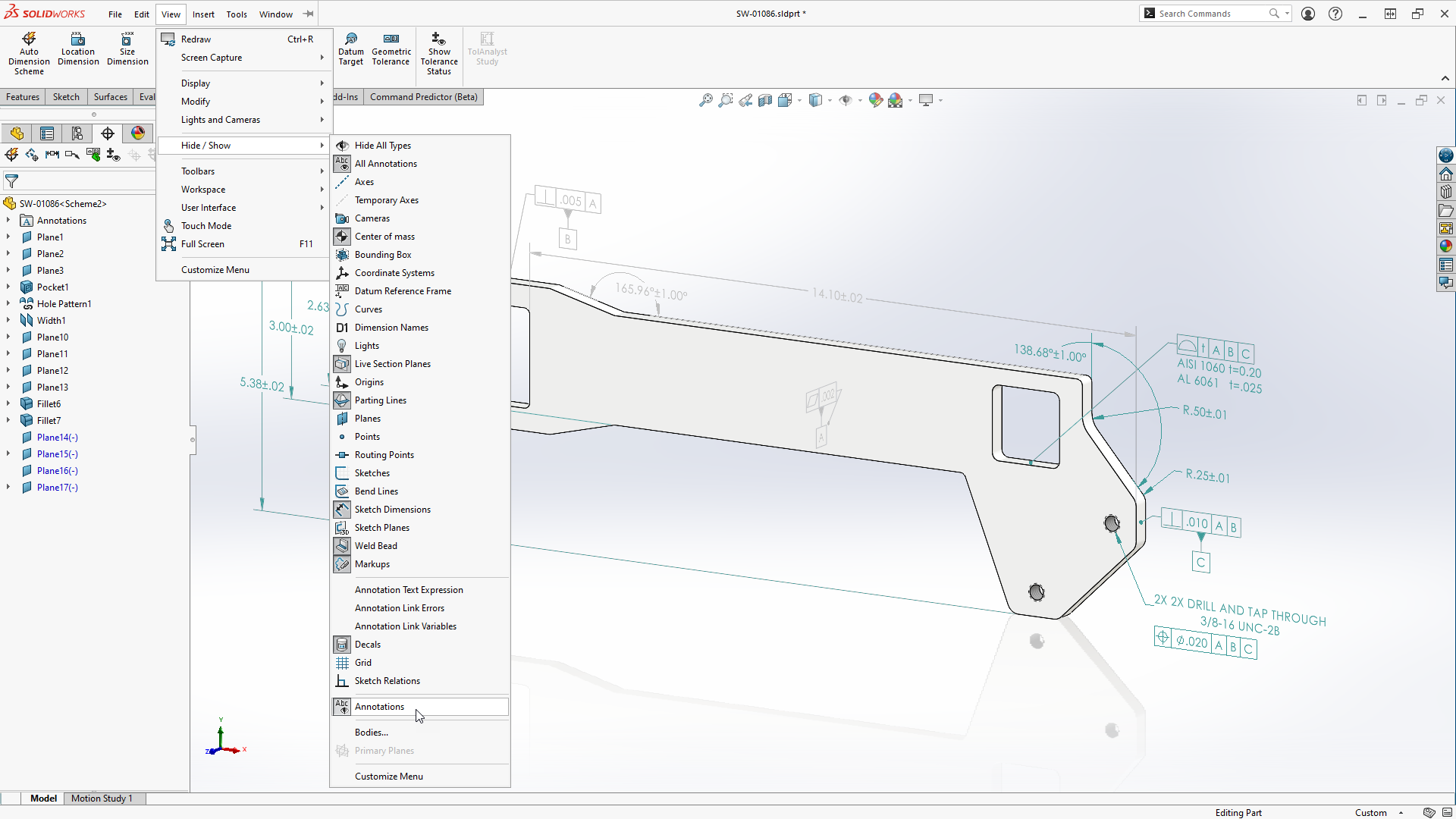This screenshot has width=1456, height=819.
Task: Open Edit Appearance color ball in view toolbar
Action: click(876, 100)
